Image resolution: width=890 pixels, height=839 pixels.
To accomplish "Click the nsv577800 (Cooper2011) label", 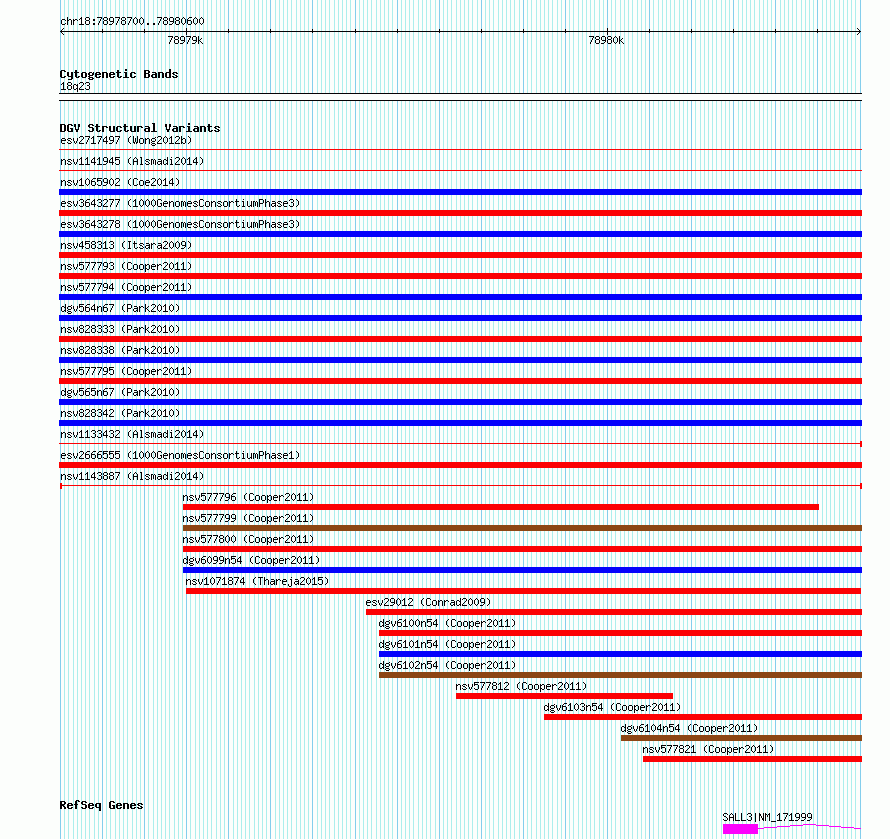I will click(x=248, y=539).
